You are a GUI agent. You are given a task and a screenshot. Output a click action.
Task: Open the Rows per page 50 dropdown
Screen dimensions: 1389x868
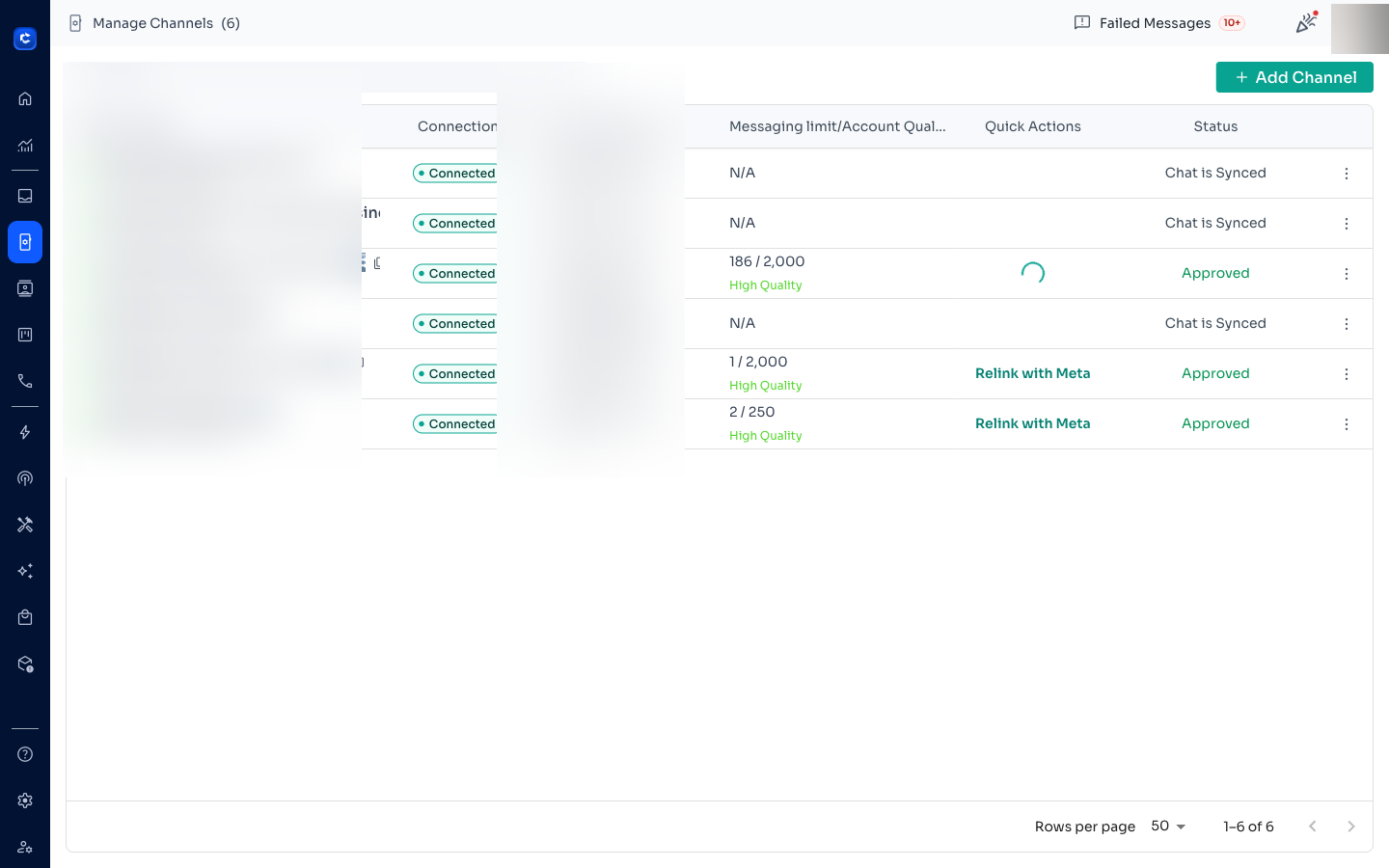pos(1168,827)
